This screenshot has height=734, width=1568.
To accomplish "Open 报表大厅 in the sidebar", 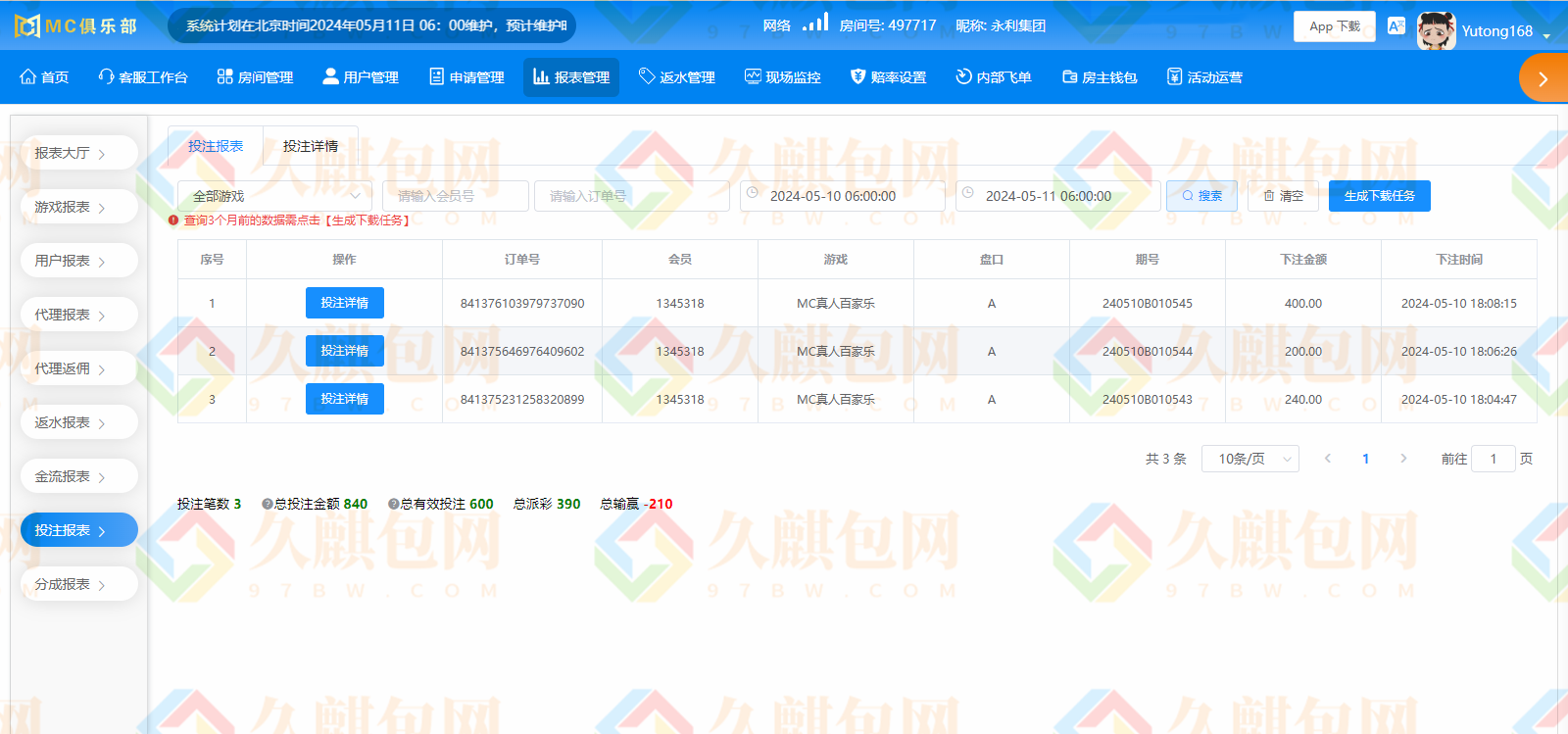I will pyautogui.click(x=78, y=153).
